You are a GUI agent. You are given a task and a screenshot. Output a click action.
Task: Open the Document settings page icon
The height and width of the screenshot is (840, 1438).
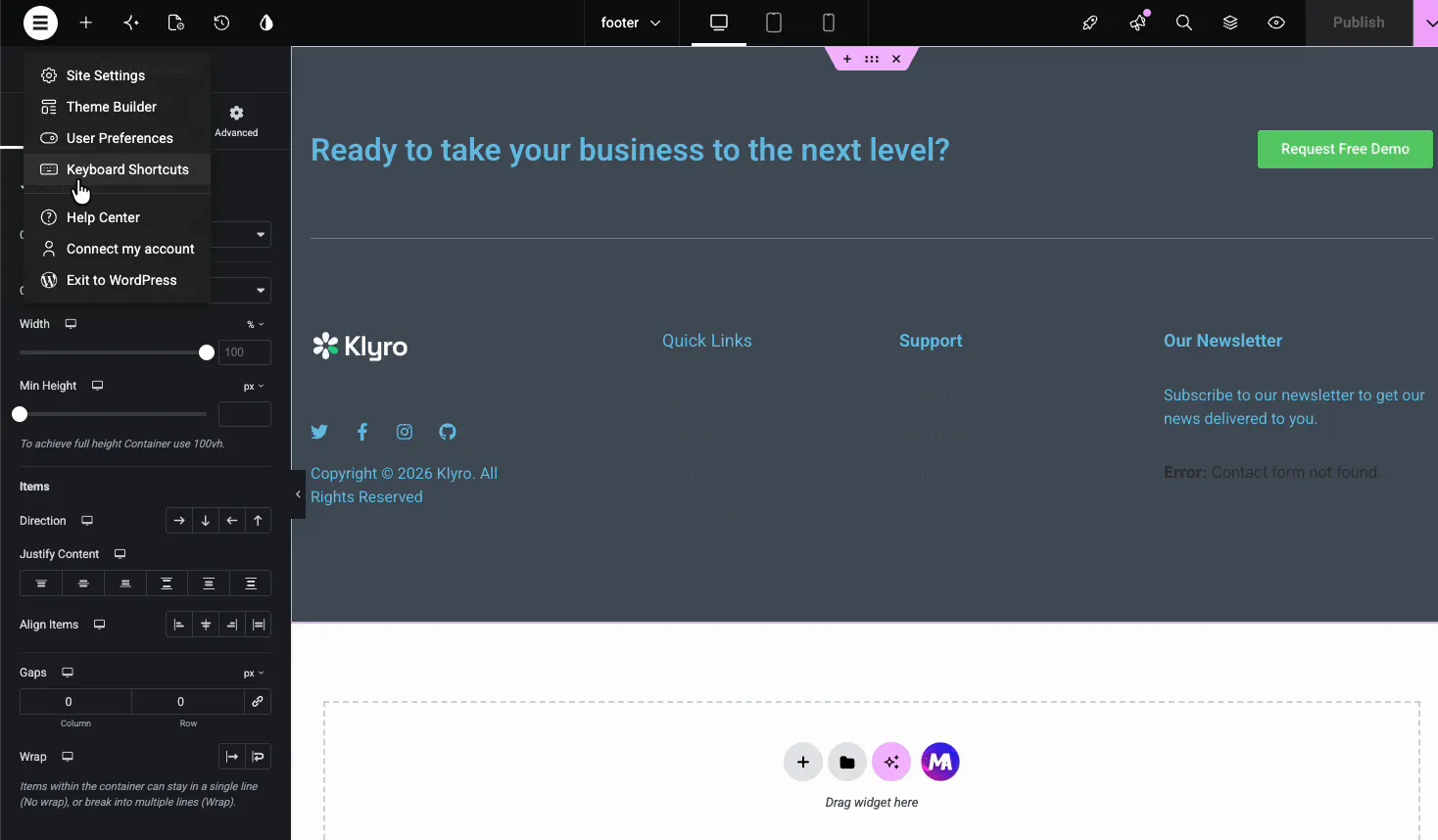pyautogui.click(x=176, y=23)
